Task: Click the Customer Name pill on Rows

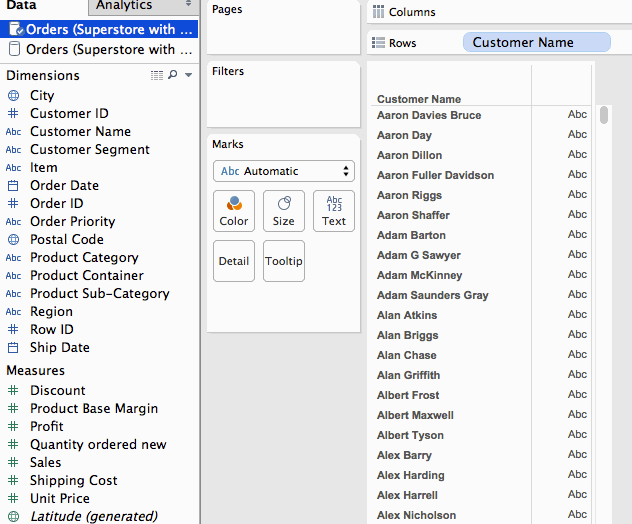Action: (x=536, y=43)
